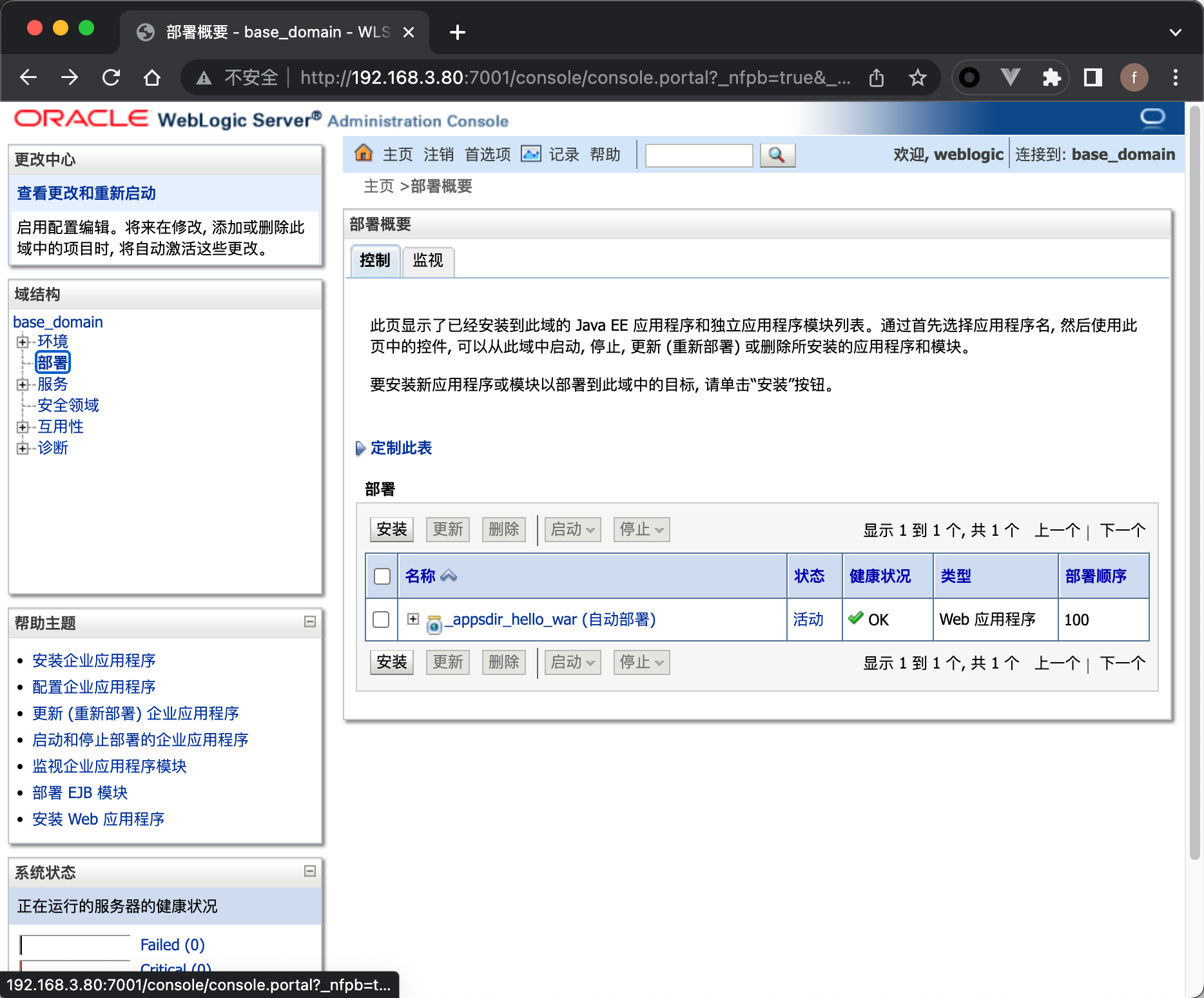Check the select-all checkbox in table header
This screenshot has height=998, width=1204.
[x=382, y=576]
